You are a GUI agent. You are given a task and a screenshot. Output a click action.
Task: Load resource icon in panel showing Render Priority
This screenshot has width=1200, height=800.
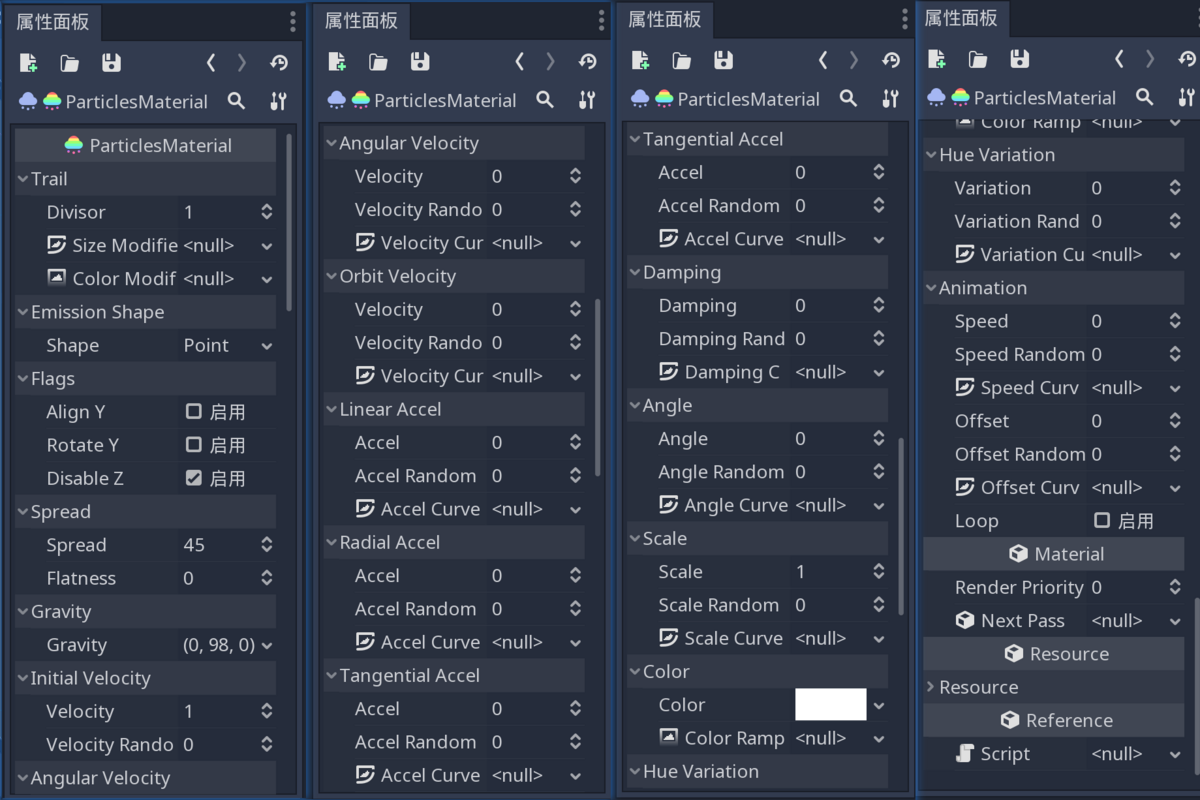click(978, 59)
